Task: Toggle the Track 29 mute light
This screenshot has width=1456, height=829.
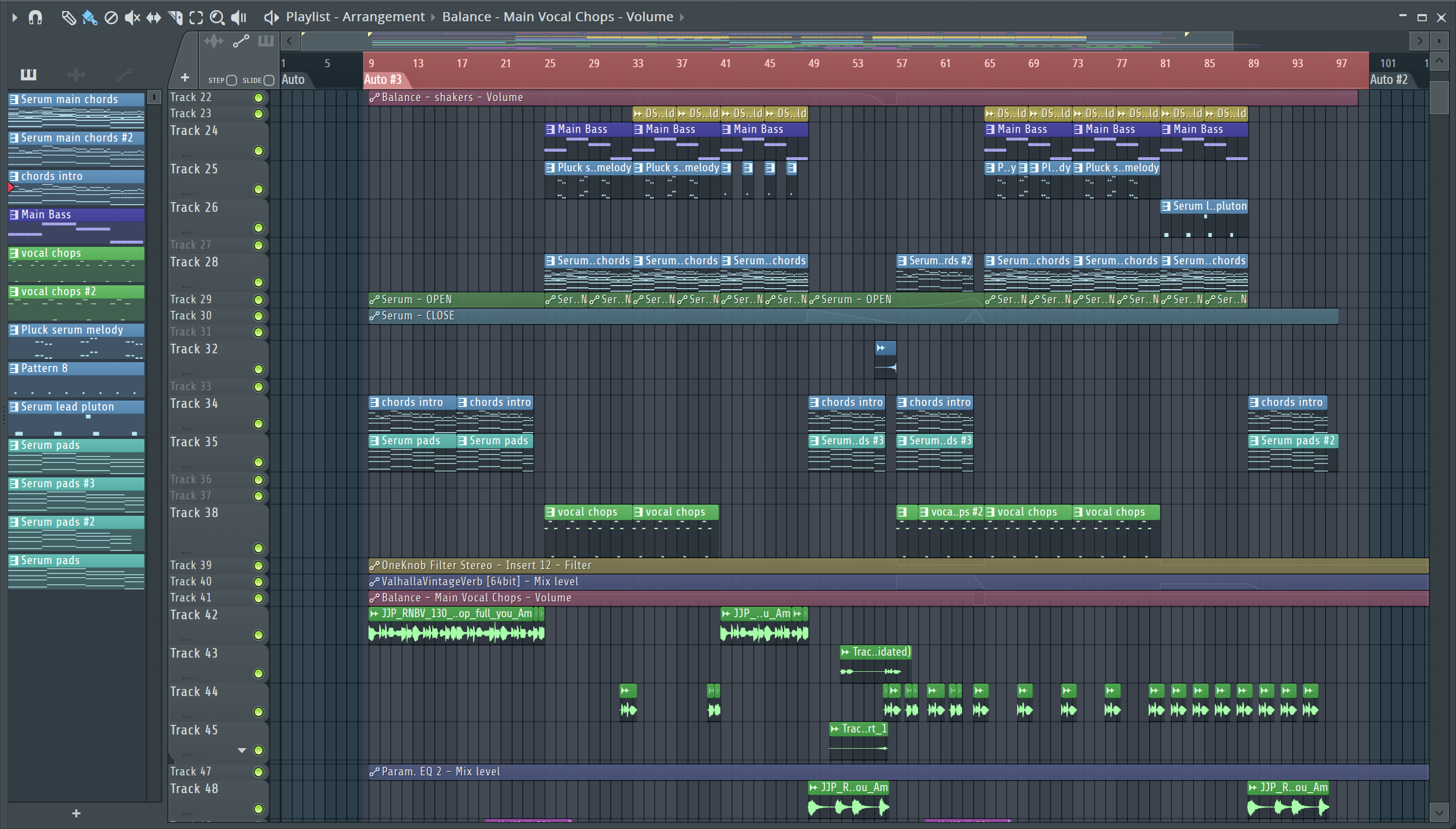Action: [258, 300]
